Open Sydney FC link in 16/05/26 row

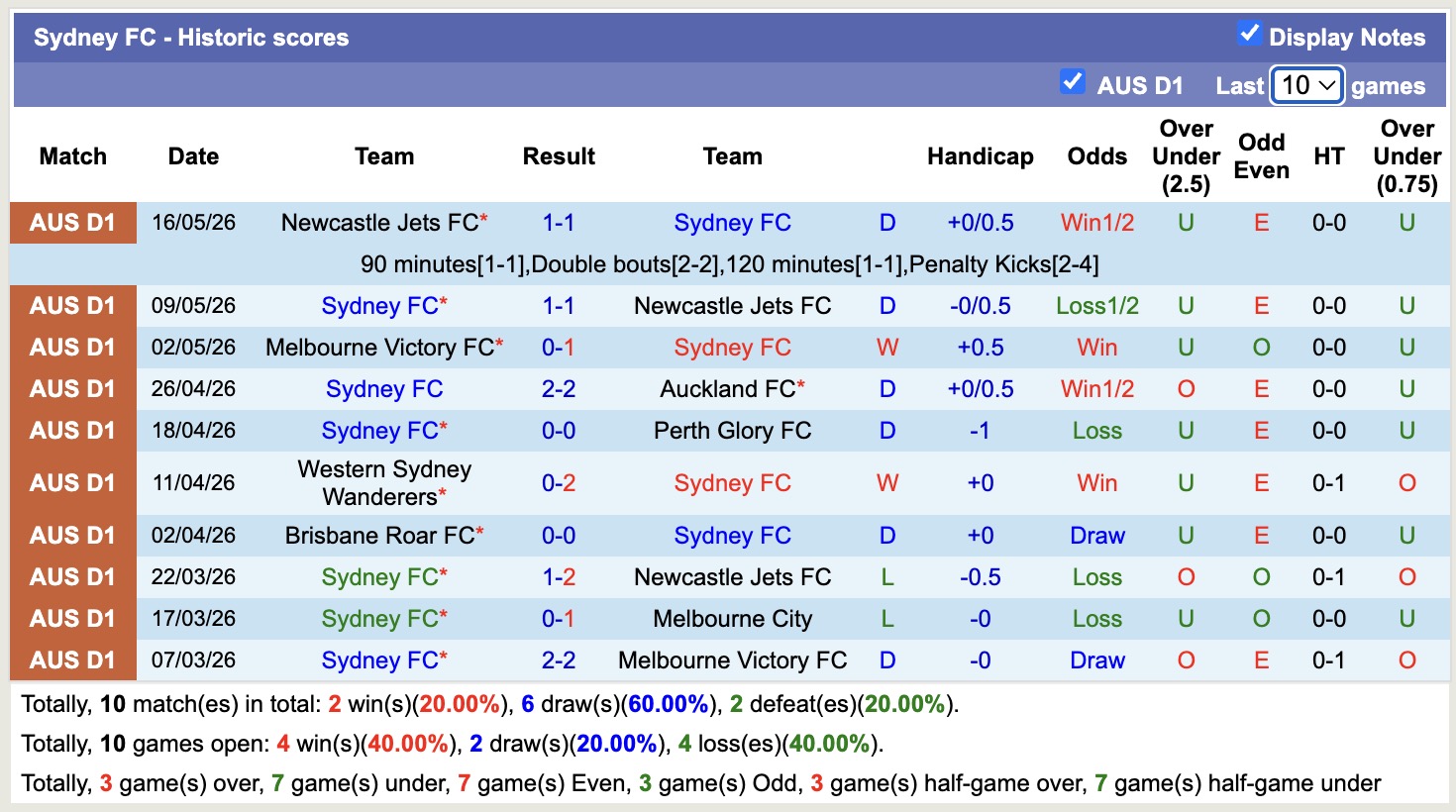coord(733,223)
